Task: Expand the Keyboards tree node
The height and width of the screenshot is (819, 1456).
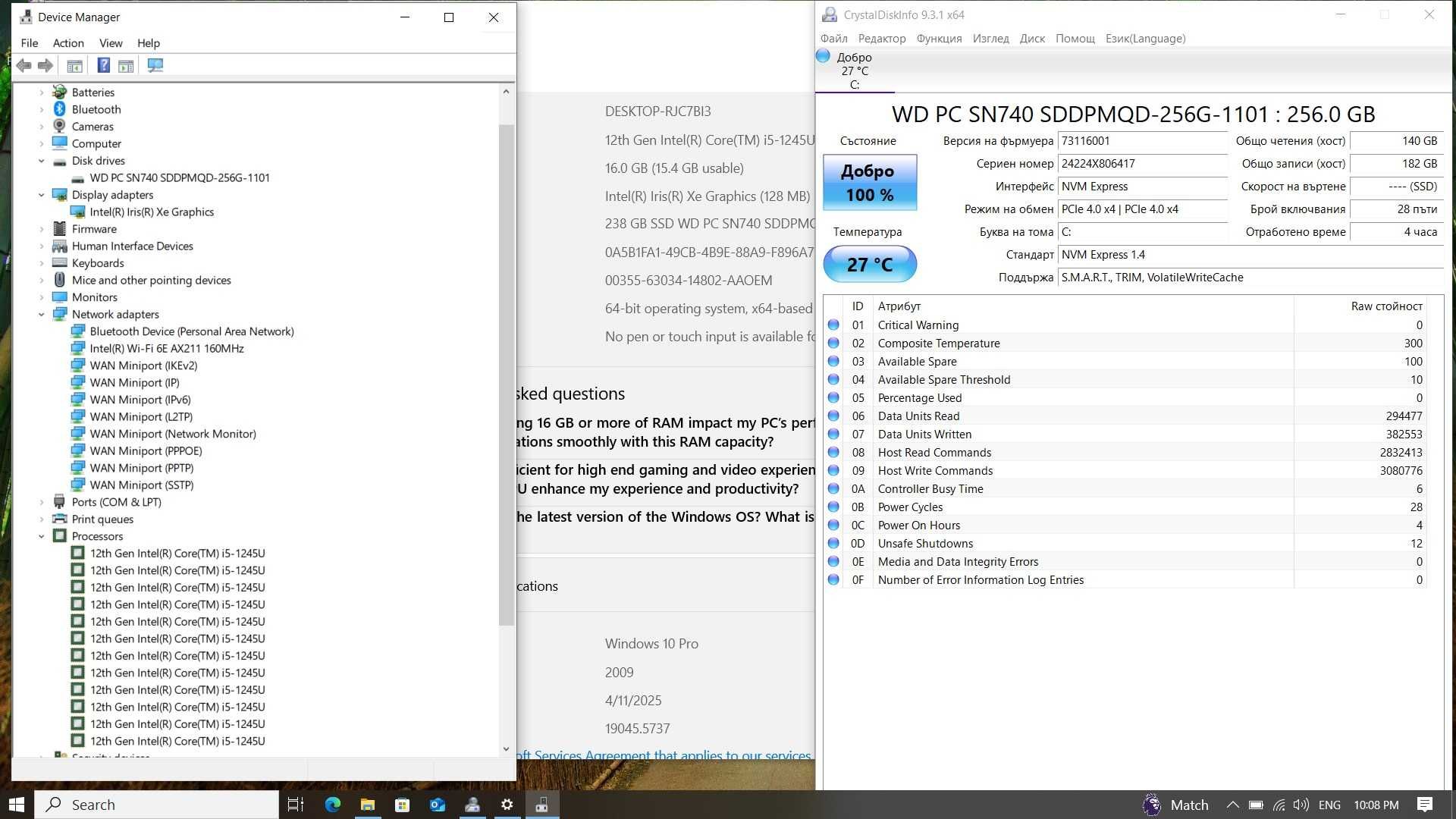Action: (x=42, y=263)
